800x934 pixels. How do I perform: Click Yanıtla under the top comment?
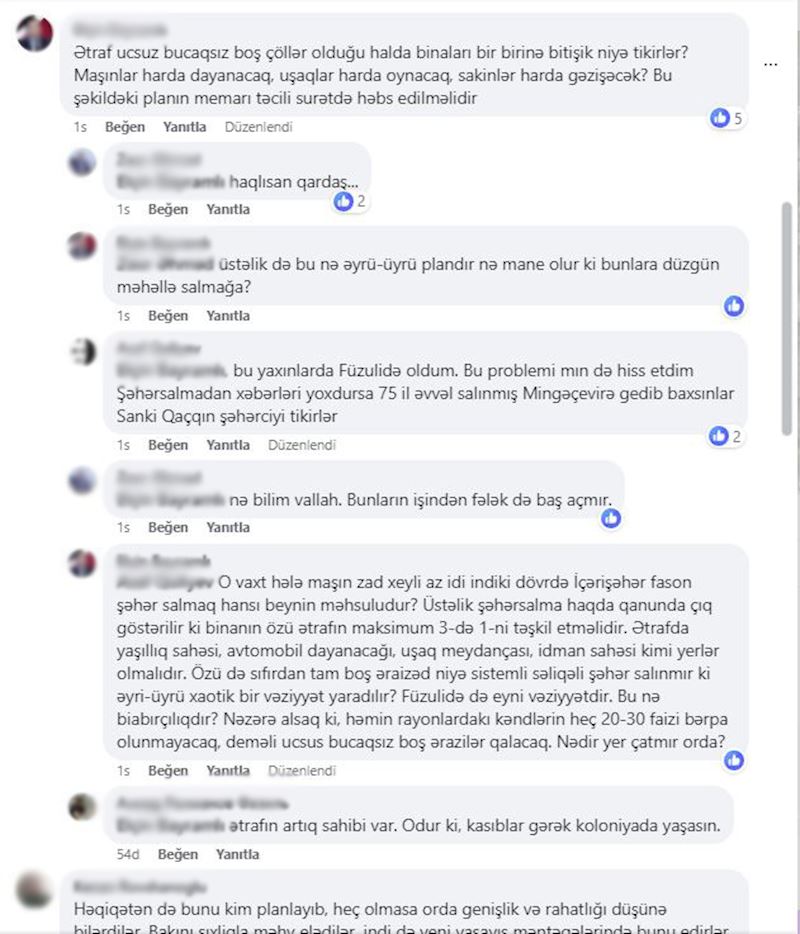[185, 127]
